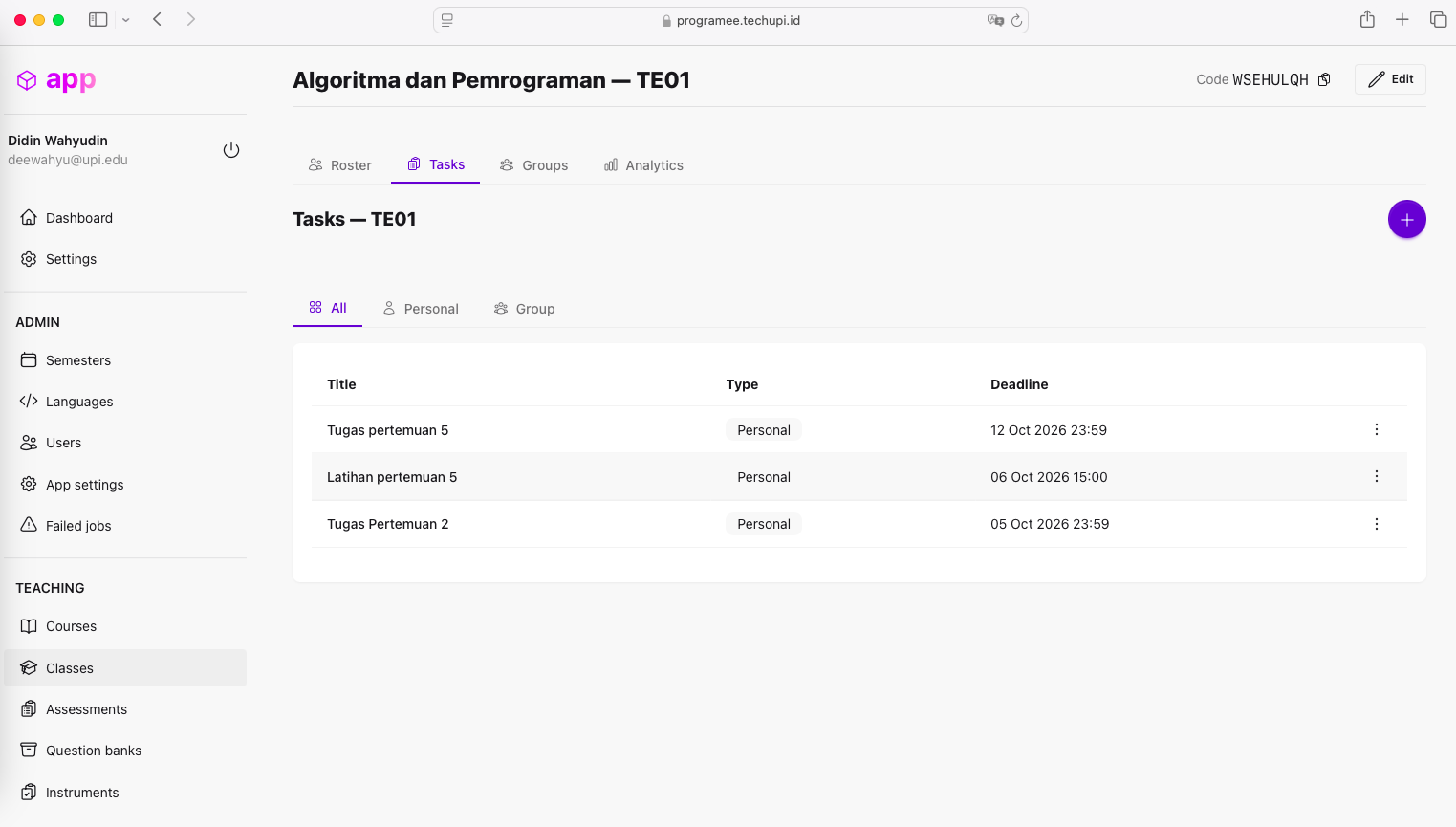The width and height of the screenshot is (1456, 827).
Task: Copy the class code WSEHULQH
Action: point(1324,79)
